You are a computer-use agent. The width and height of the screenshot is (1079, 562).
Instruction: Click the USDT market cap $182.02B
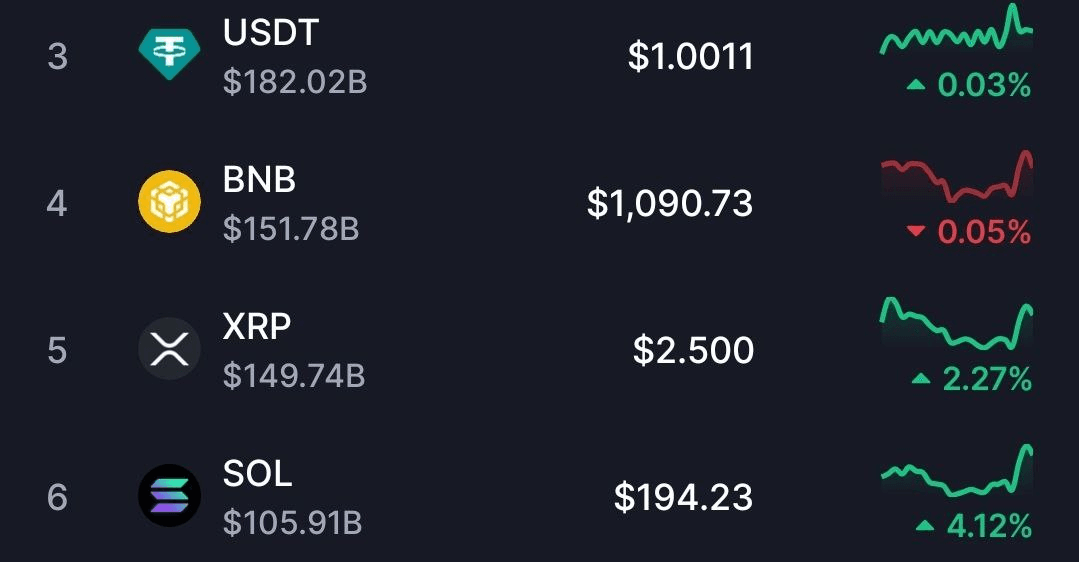[295, 82]
